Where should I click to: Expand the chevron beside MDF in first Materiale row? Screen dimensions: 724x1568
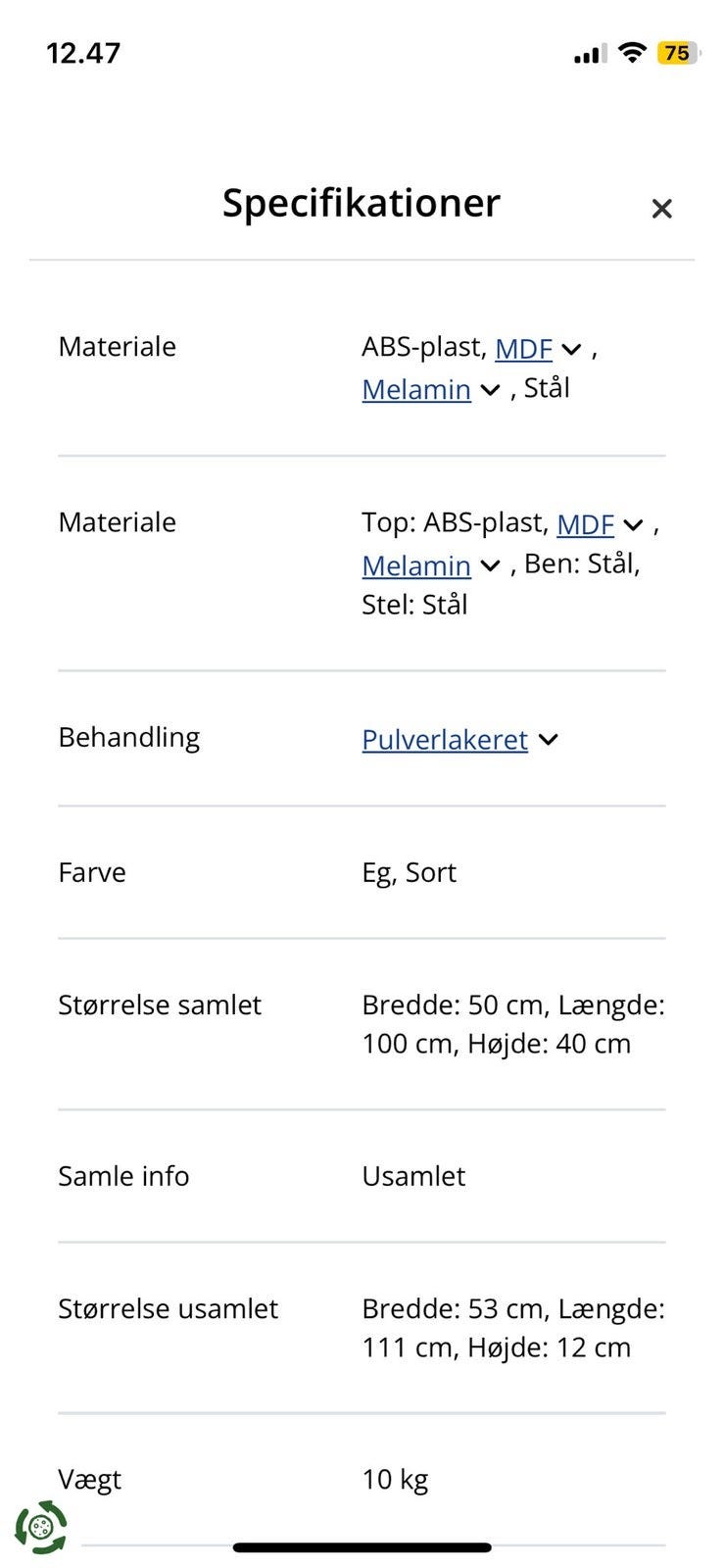click(x=572, y=349)
